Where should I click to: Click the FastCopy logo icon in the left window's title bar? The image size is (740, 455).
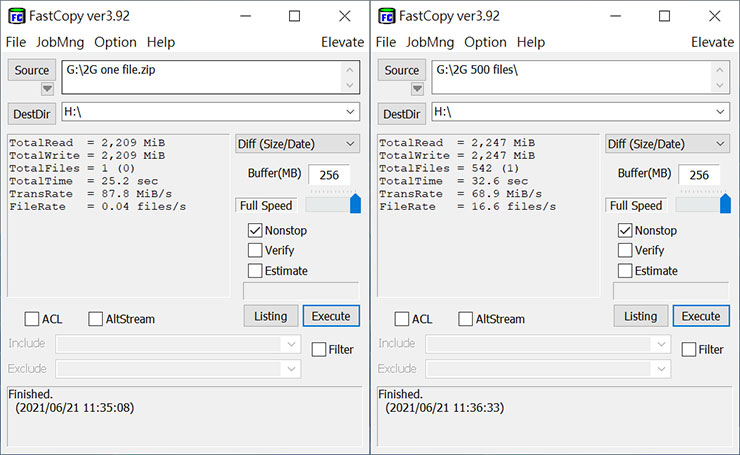tap(17, 16)
